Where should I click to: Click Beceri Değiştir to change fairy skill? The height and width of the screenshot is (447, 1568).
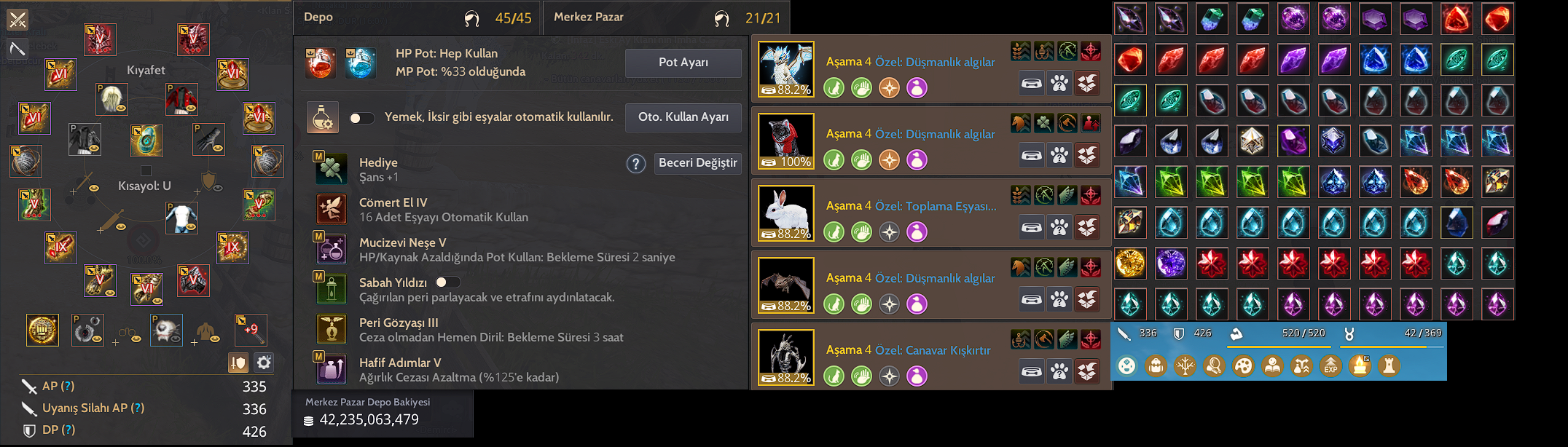[x=697, y=163]
